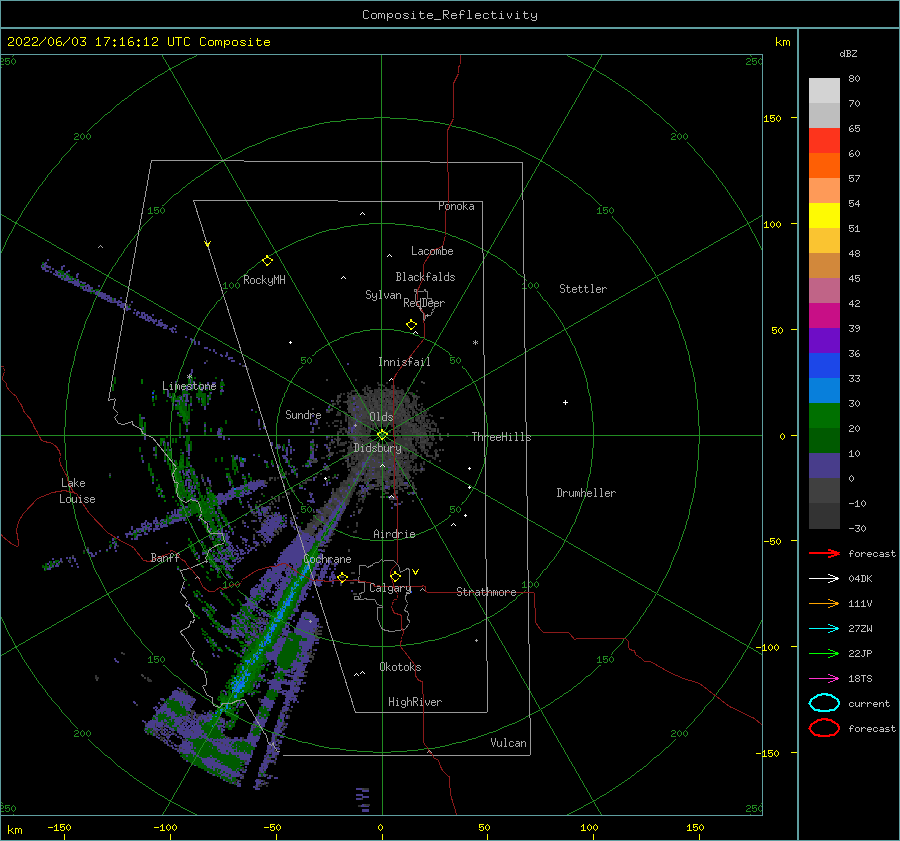Click the RedDeer city label
The width and height of the screenshot is (900, 841).
(424, 303)
